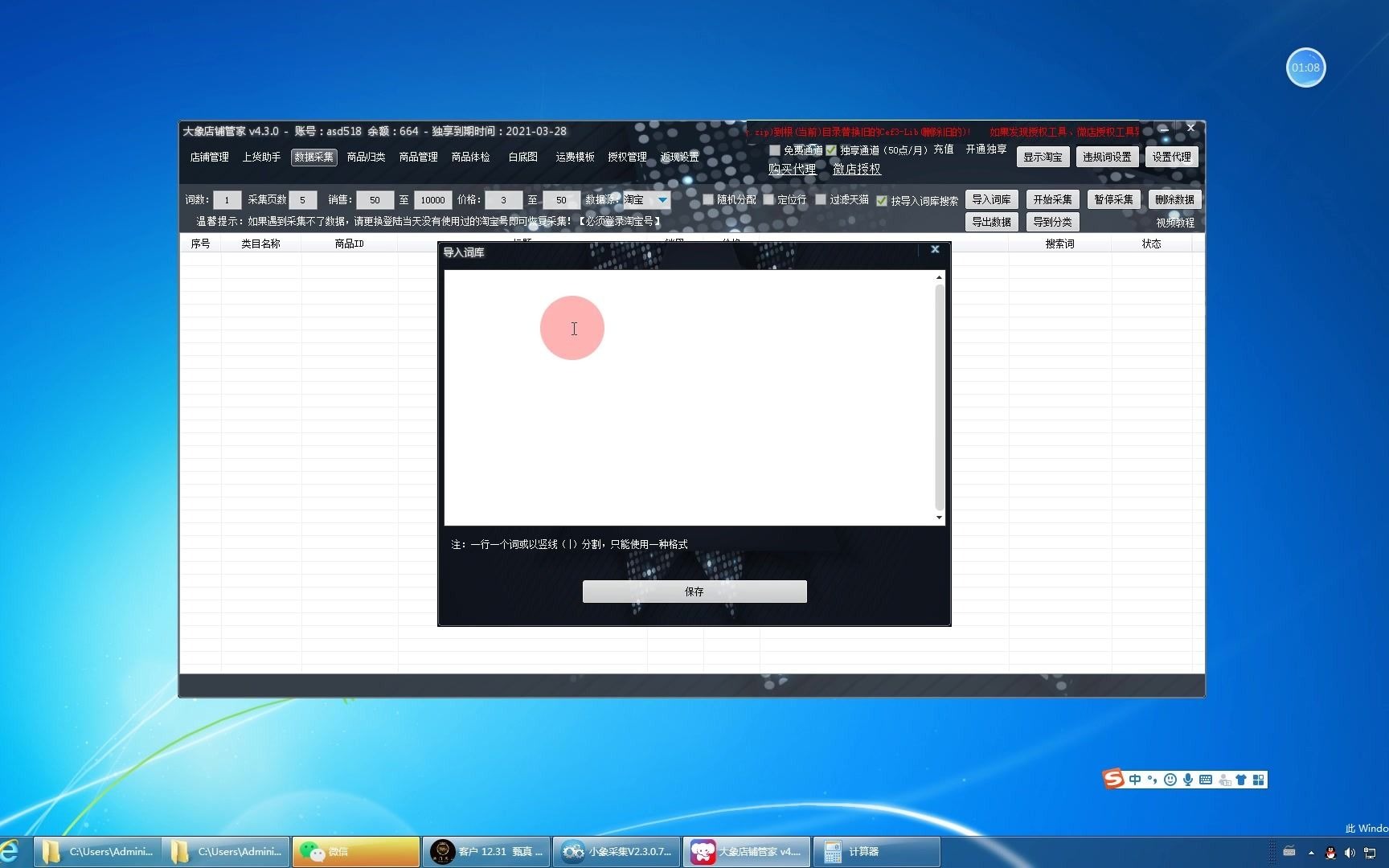Uncheck 按导入词库搜索 checkbox
Image resolution: width=1389 pixels, height=868 pixels.
coord(882,200)
